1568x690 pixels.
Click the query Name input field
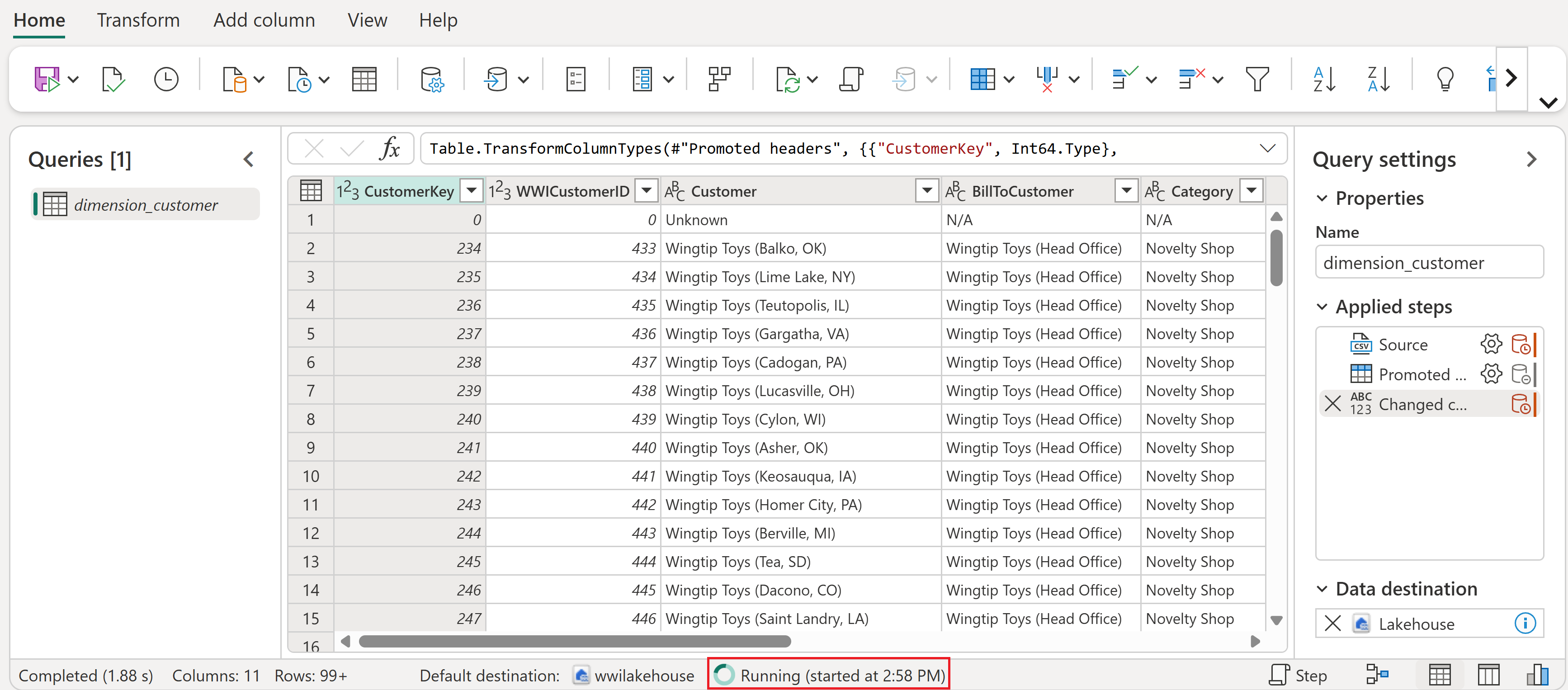[1429, 262]
